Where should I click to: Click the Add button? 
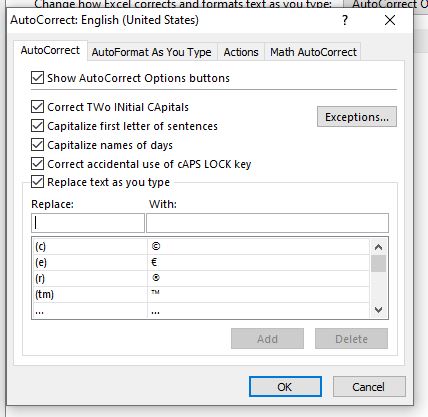coord(267,339)
